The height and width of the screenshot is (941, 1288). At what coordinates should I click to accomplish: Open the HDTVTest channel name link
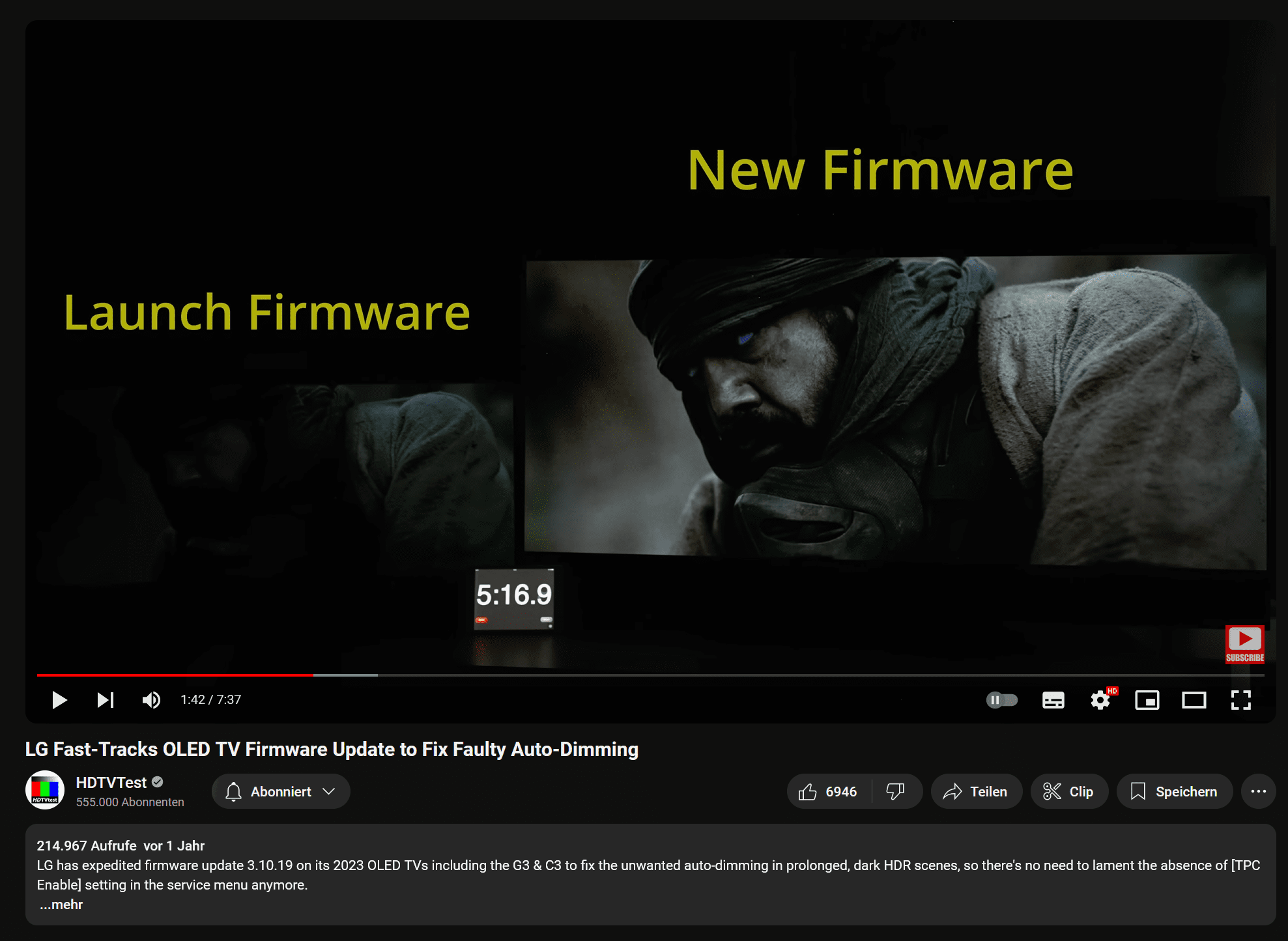(111, 783)
